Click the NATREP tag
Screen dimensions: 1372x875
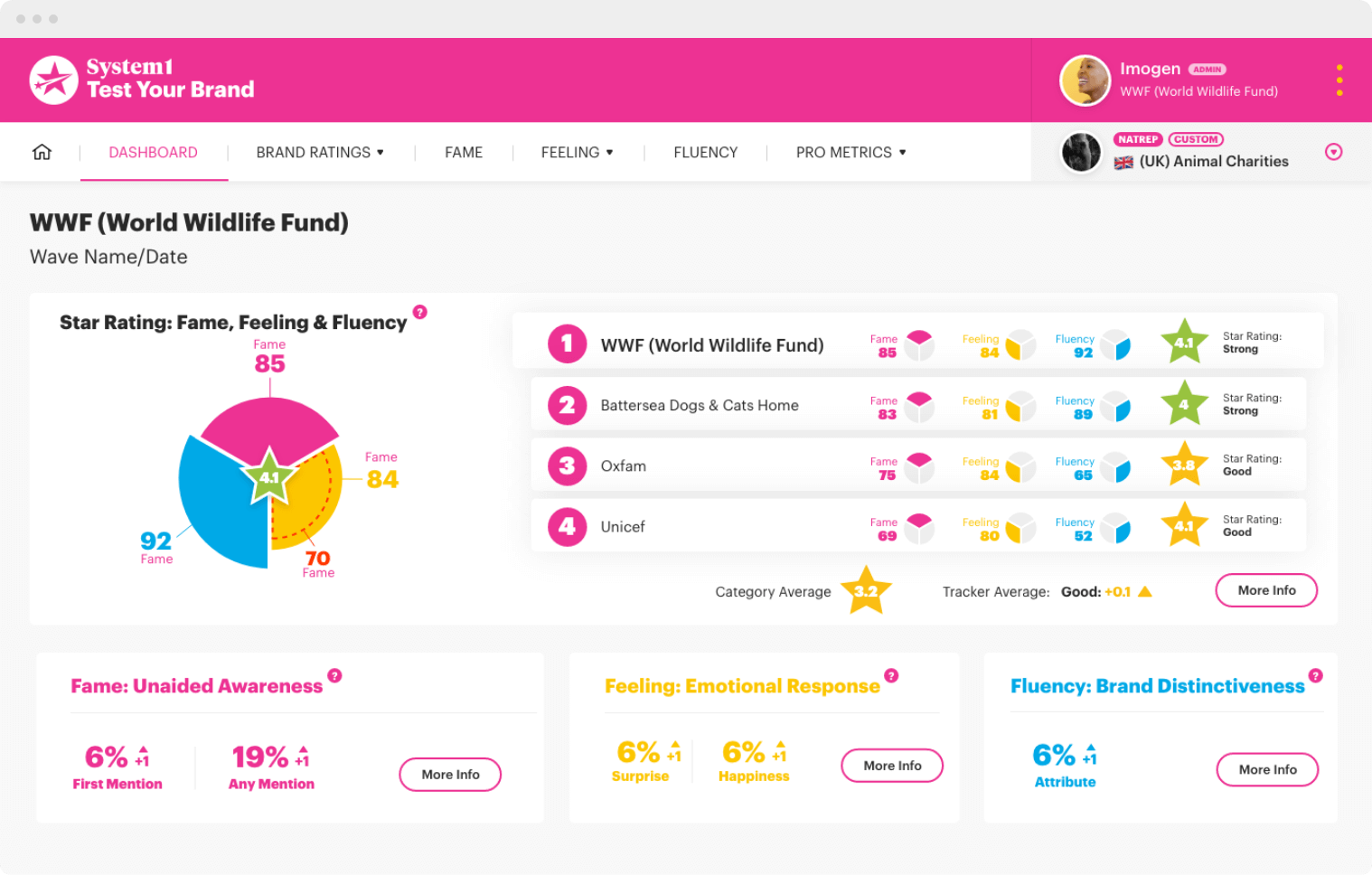(1138, 139)
